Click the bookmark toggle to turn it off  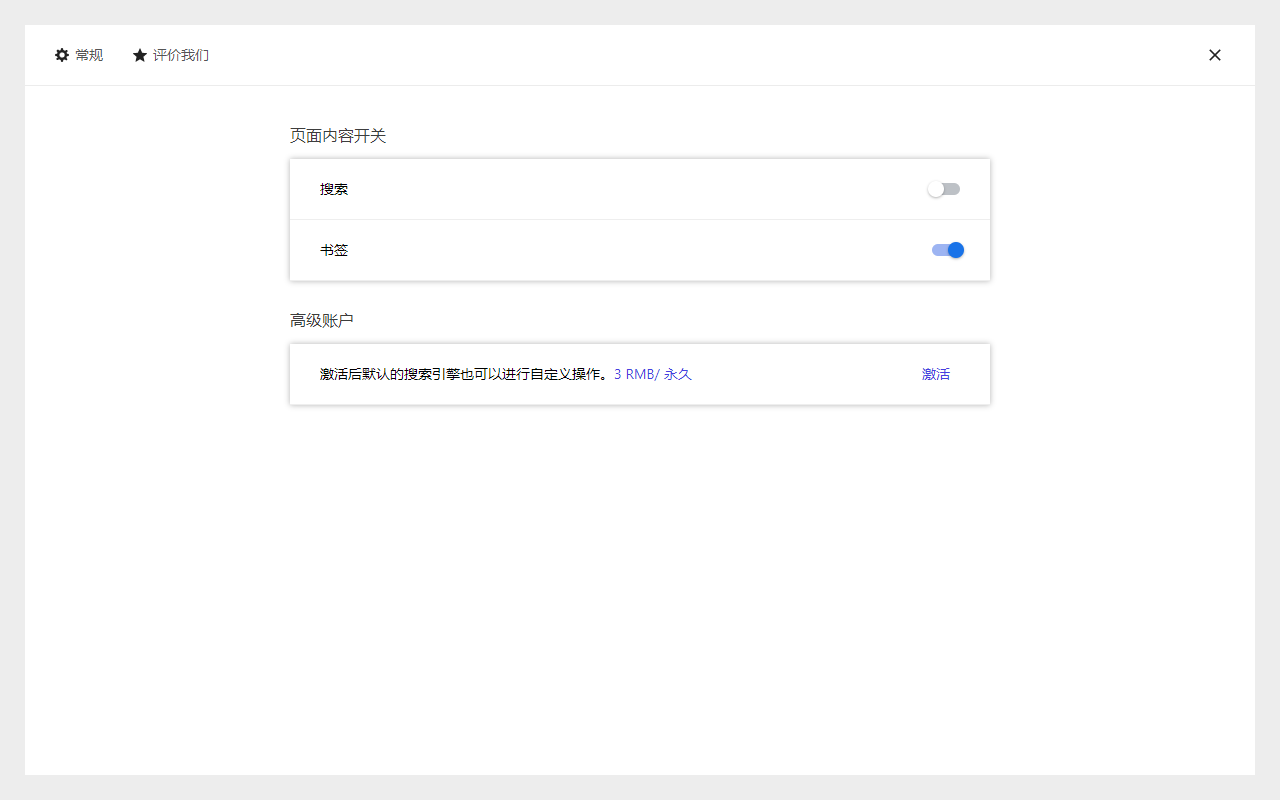tap(947, 250)
